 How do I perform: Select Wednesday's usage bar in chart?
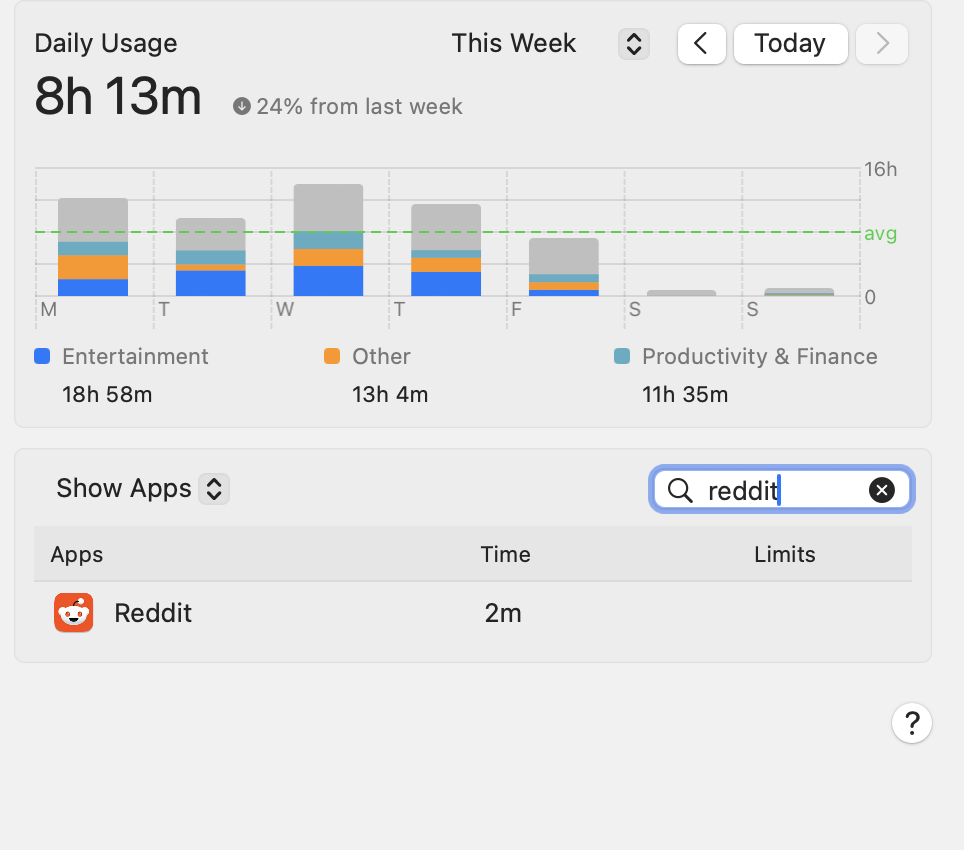click(x=328, y=241)
